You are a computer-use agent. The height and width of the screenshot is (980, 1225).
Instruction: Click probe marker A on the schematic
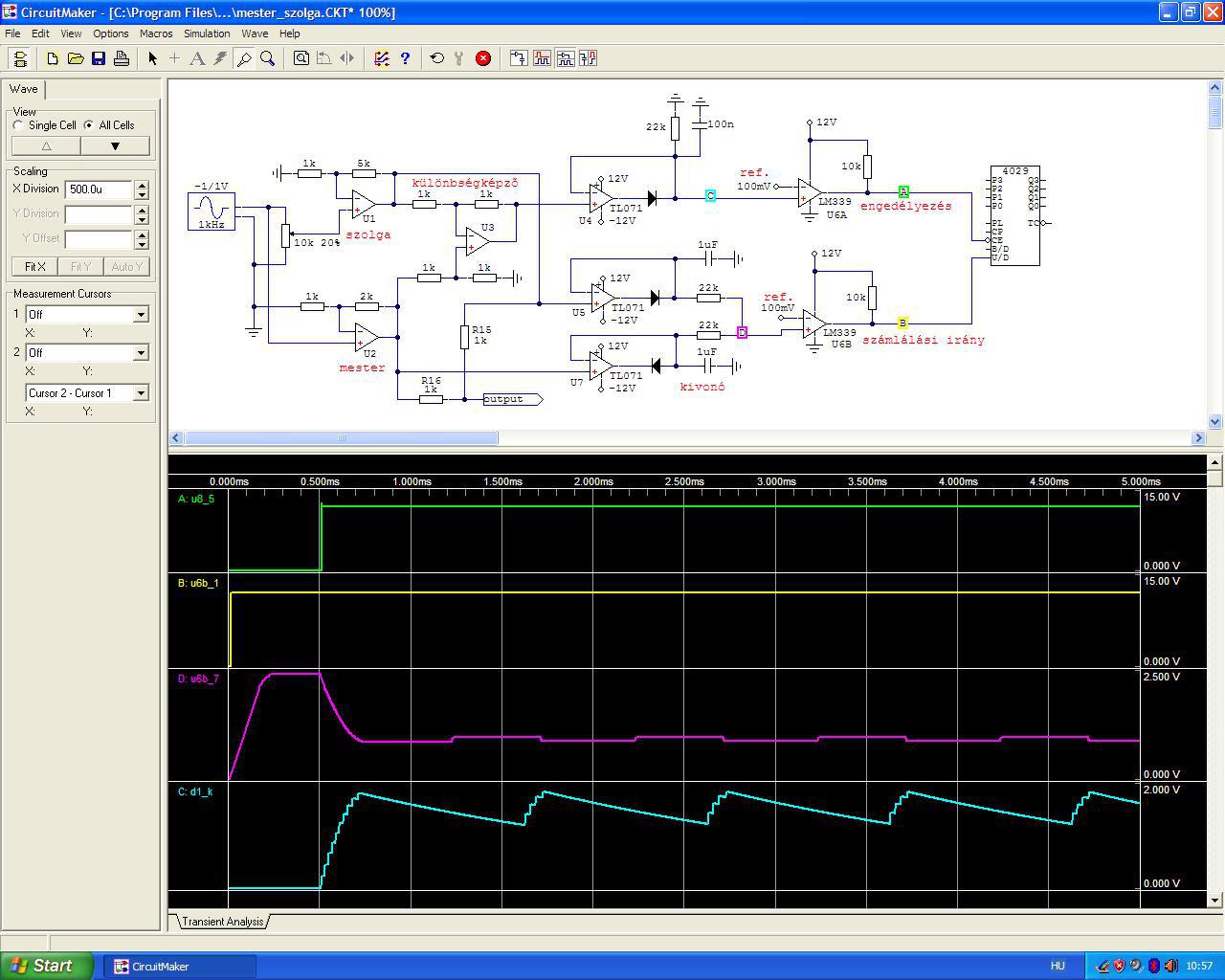point(903,192)
